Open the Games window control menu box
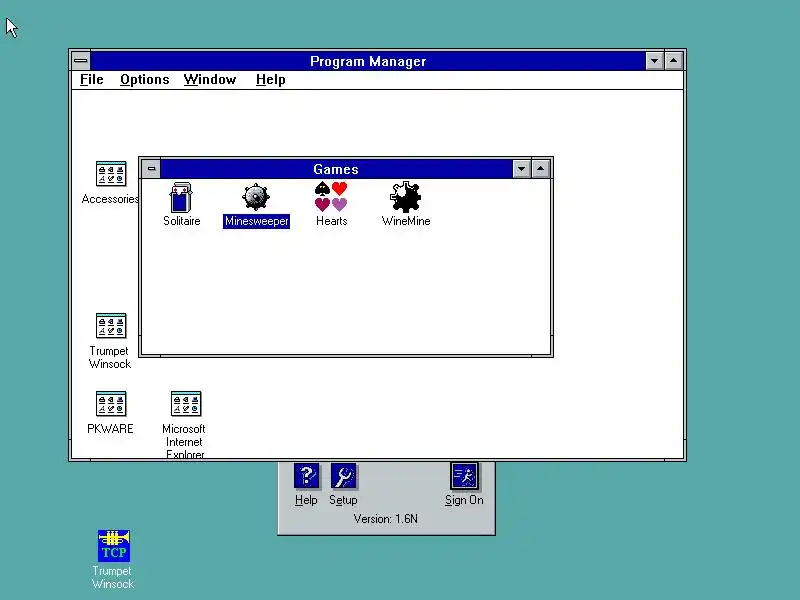The width and height of the screenshot is (800, 600). 151,168
